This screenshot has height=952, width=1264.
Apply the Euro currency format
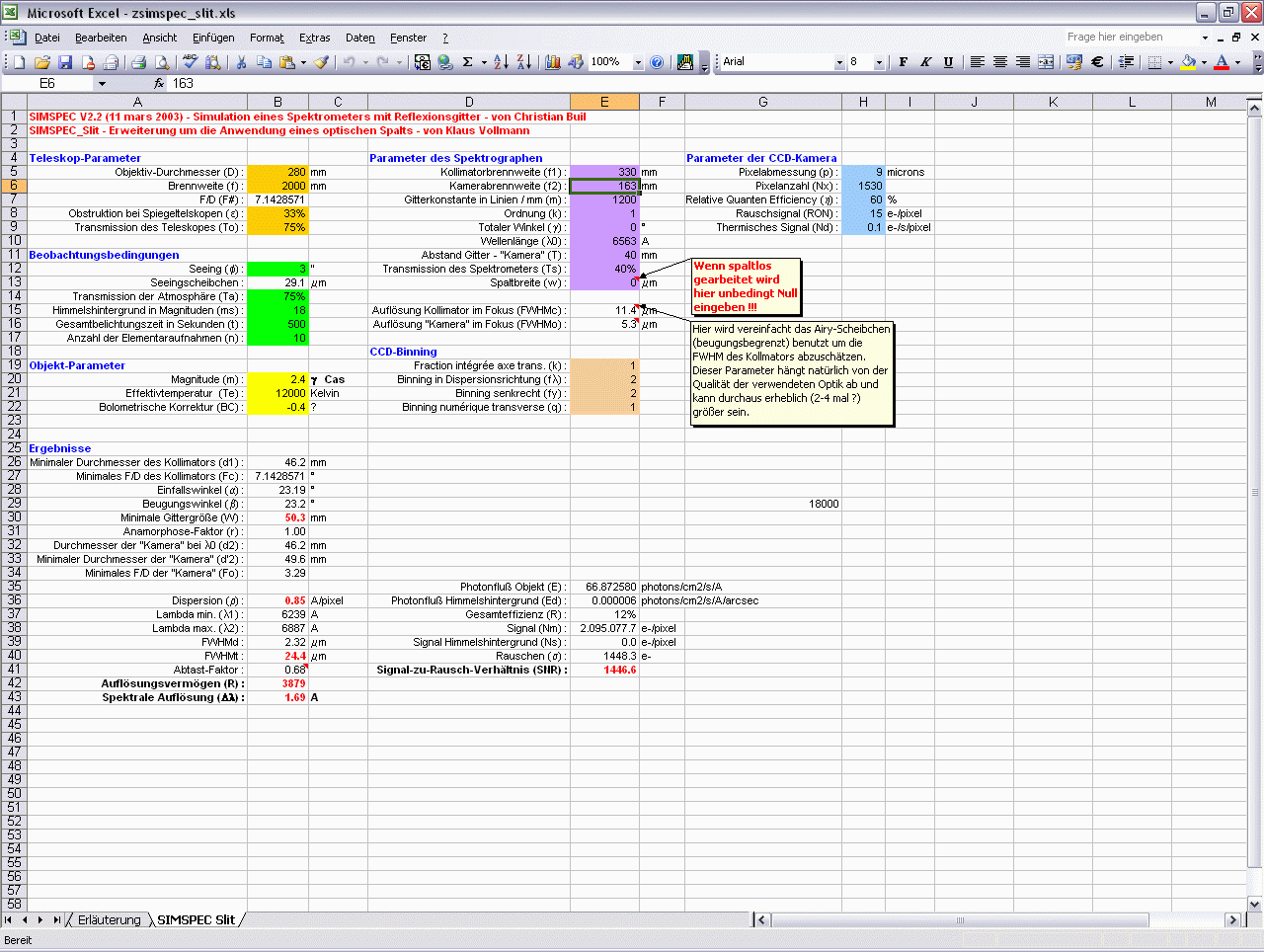coord(1097,62)
